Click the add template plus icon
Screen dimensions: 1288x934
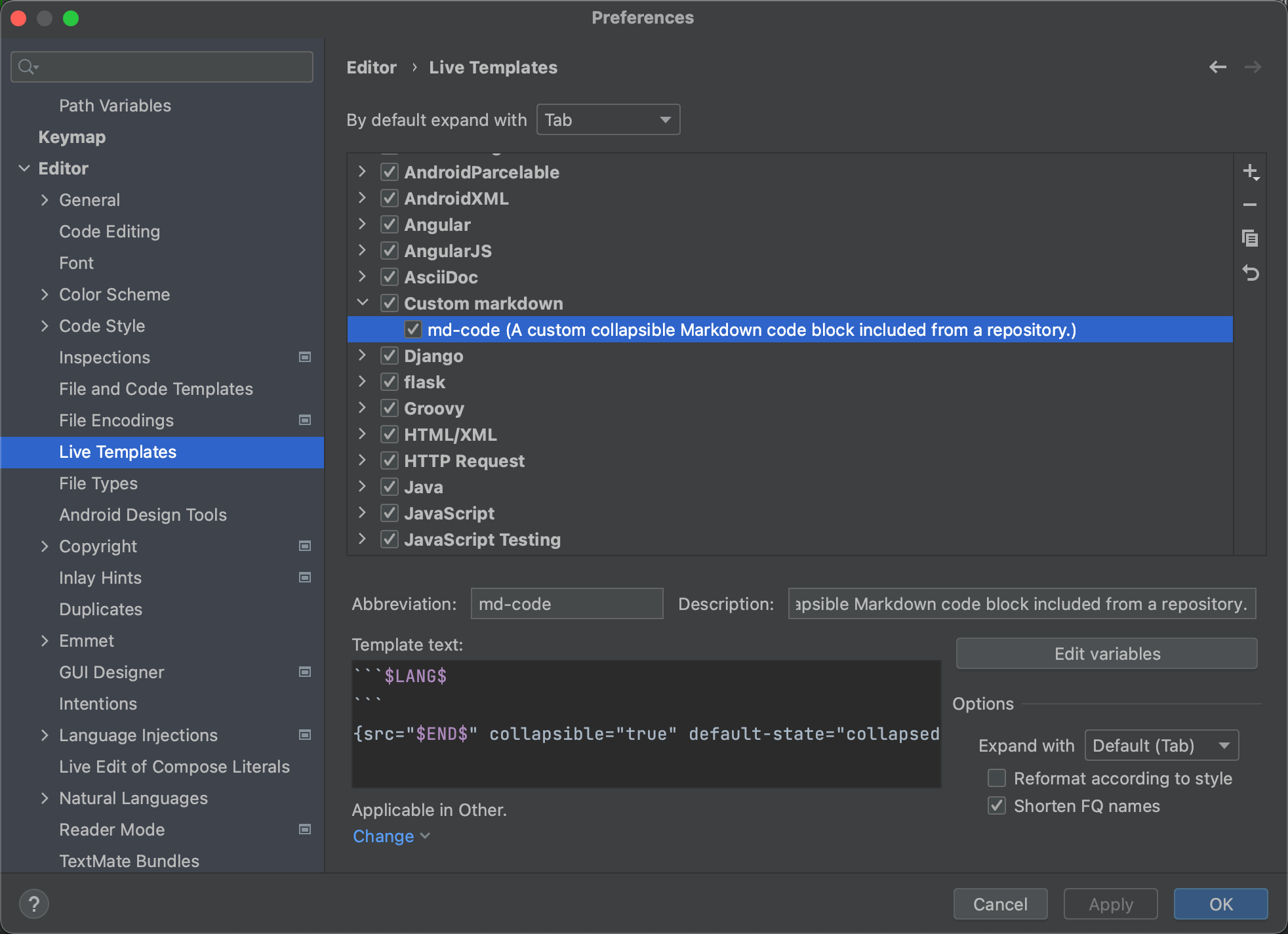point(1250,172)
